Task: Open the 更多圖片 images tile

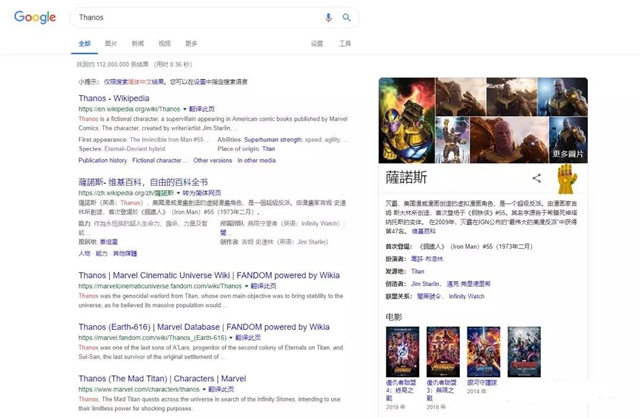Action: tap(568, 140)
